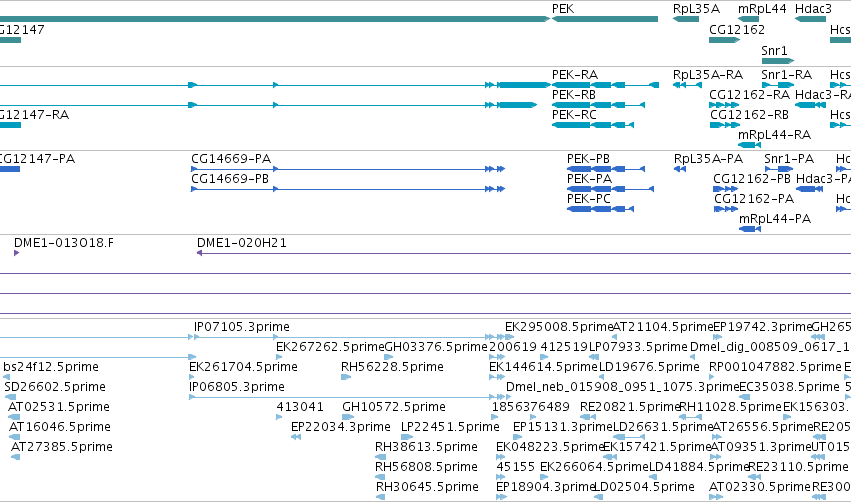Open the RpL35A-RA transcript label

point(708,74)
